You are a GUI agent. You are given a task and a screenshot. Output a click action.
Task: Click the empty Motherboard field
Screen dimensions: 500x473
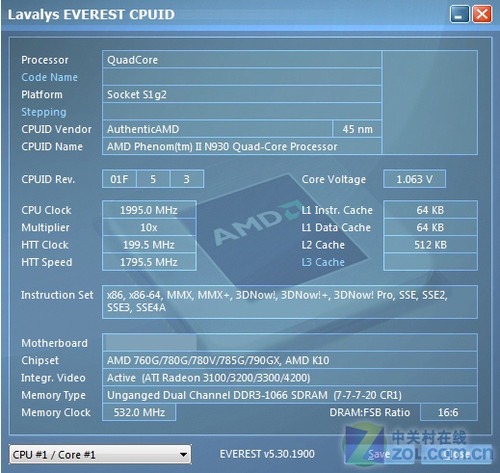coord(290,343)
